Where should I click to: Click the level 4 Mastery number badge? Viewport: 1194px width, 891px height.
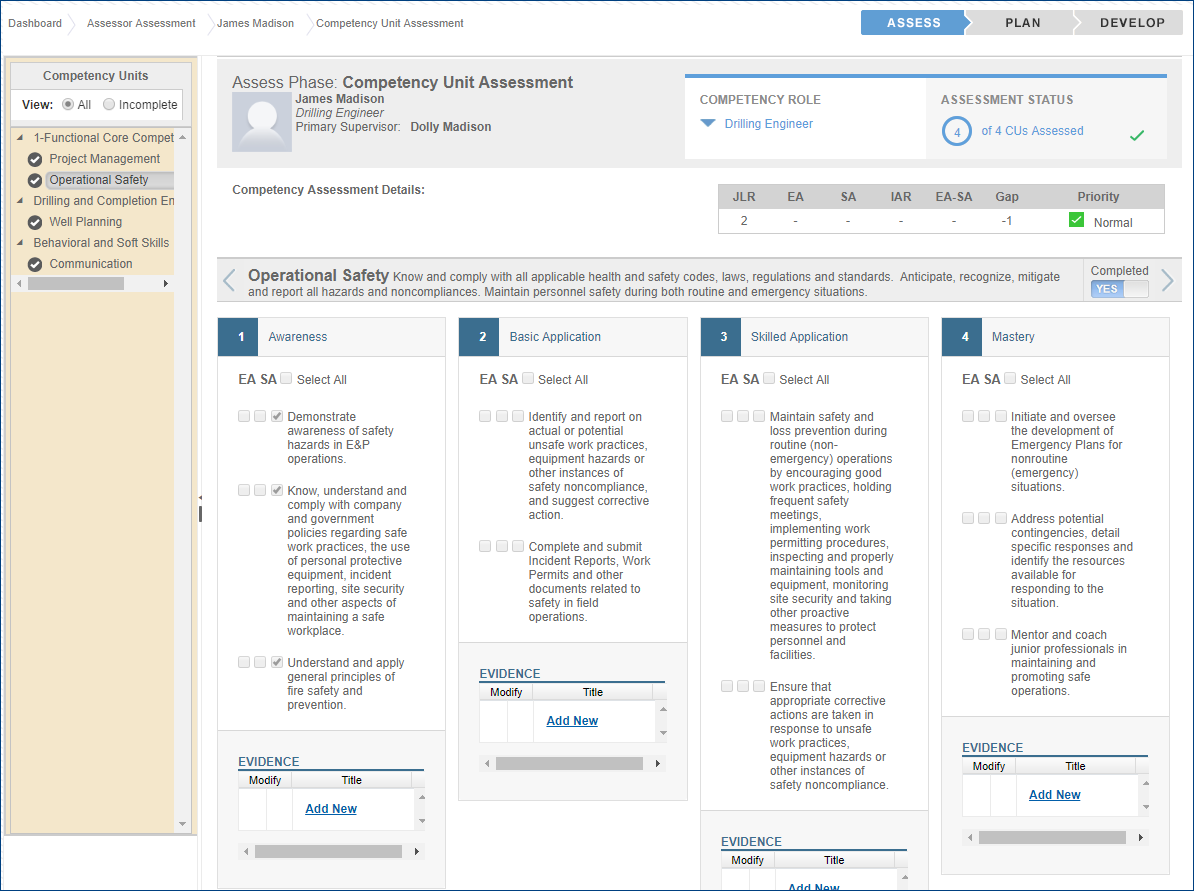pos(962,337)
